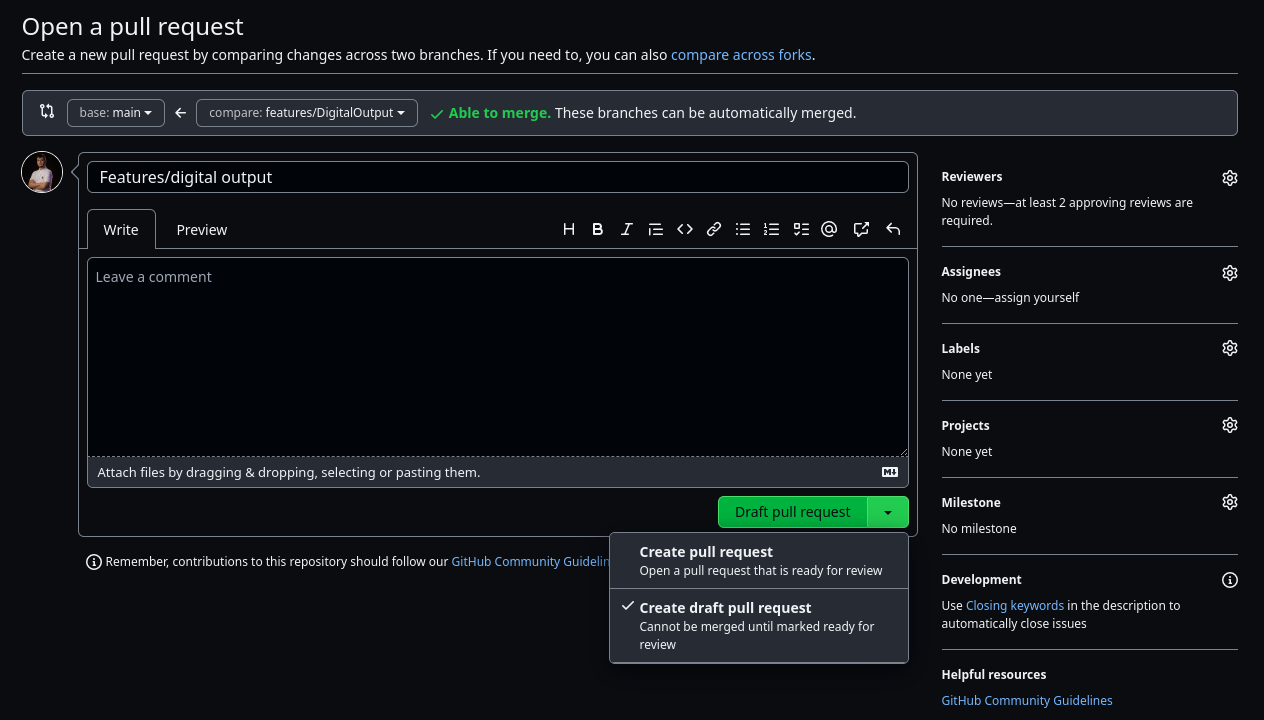
Task: Insert a heading with the H icon
Action: pyautogui.click(x=569, y=229)
